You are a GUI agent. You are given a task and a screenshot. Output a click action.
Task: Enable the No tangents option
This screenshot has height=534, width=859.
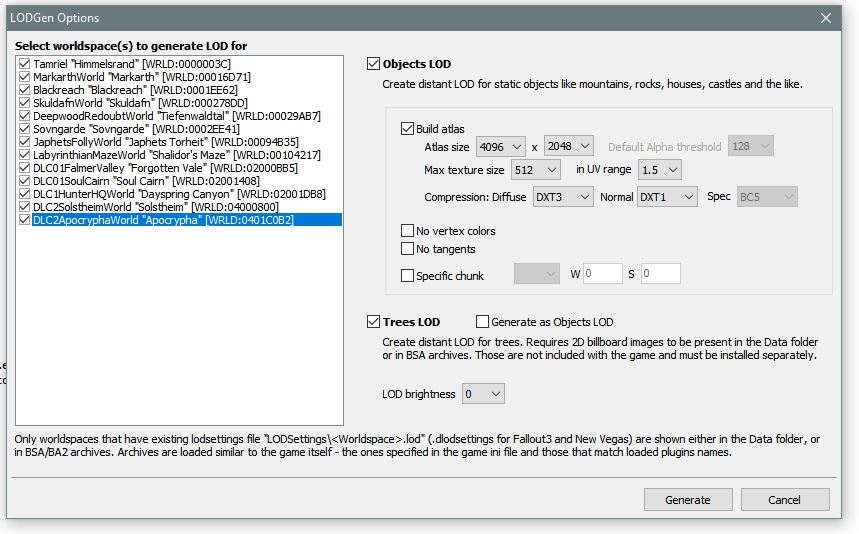408,249
